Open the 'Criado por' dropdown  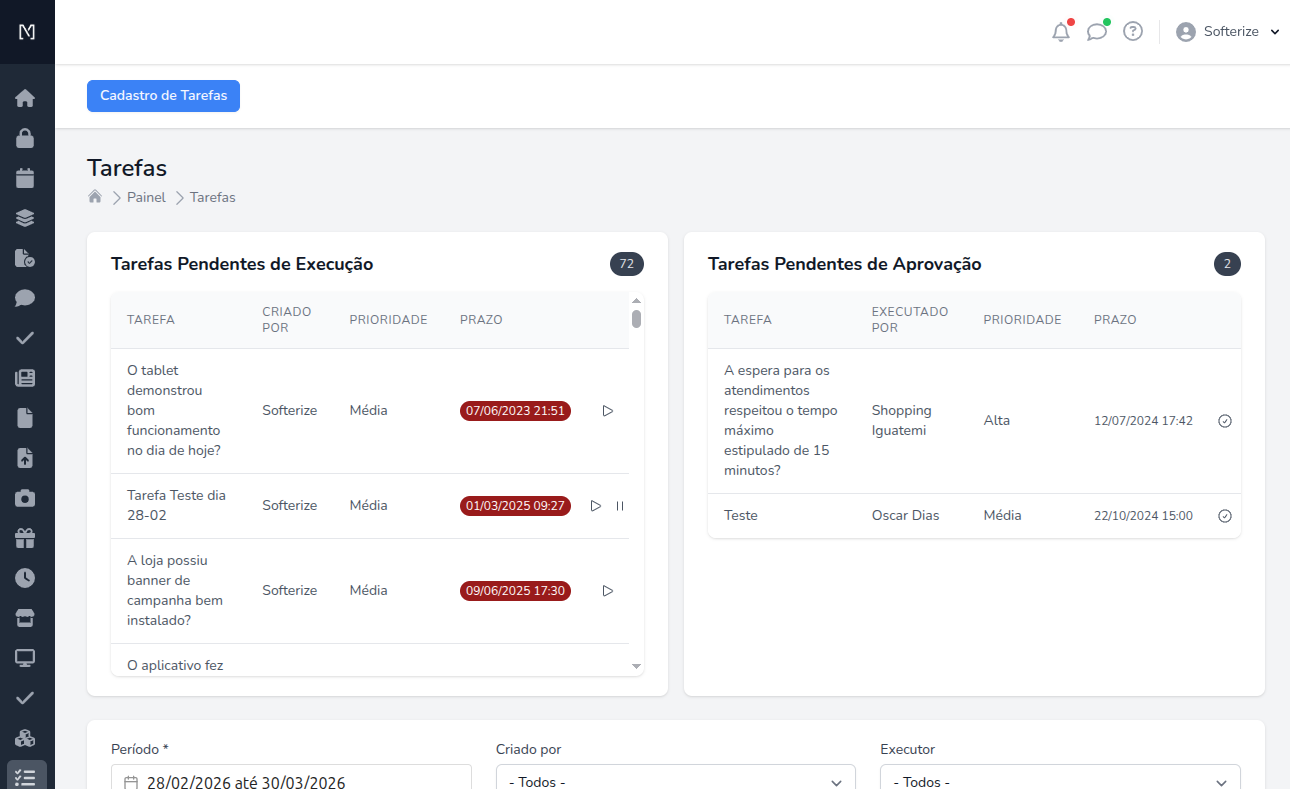[x=675, y=781]
